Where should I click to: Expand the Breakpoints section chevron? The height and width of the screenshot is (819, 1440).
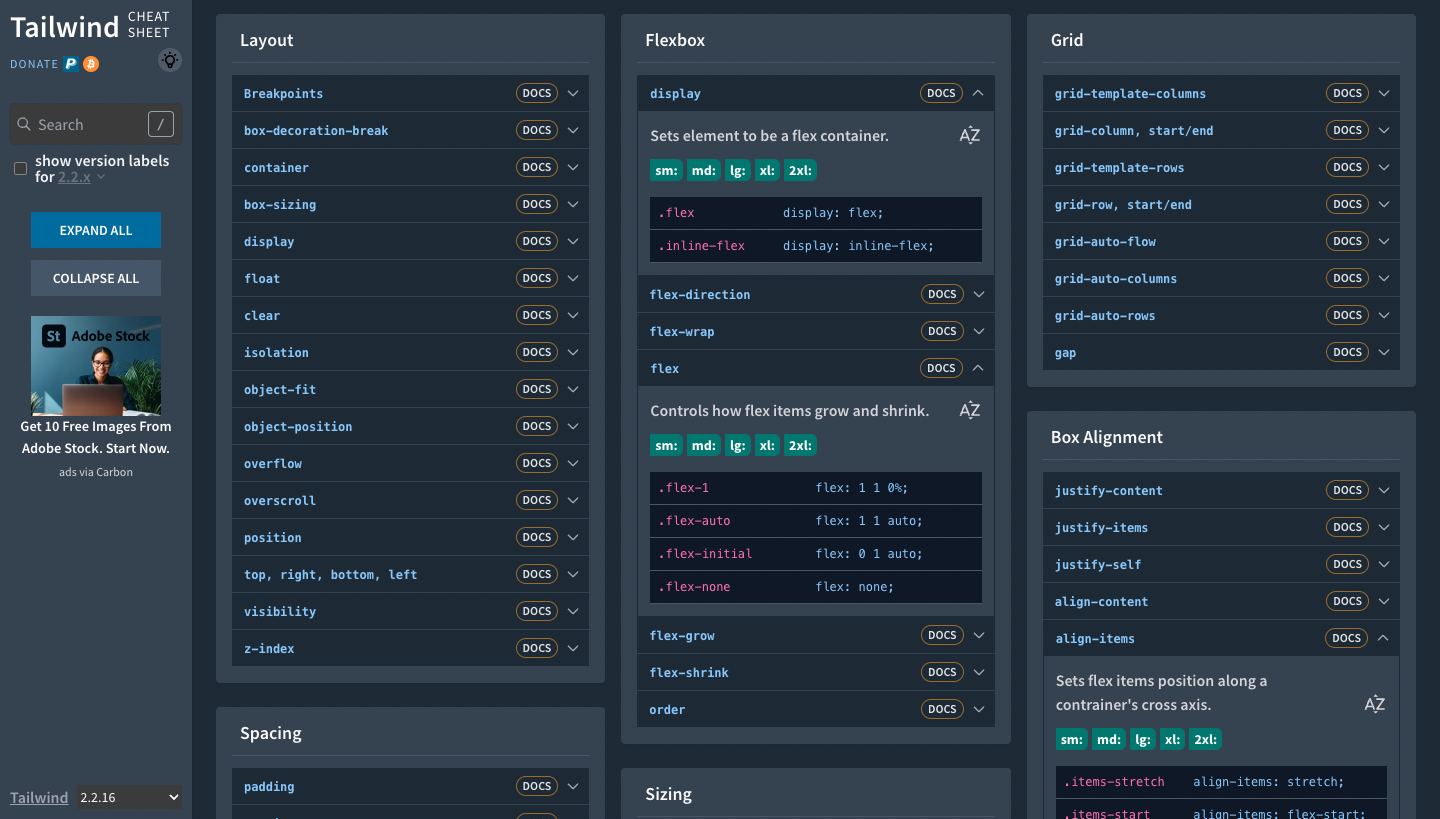click(x=573, y=94)
